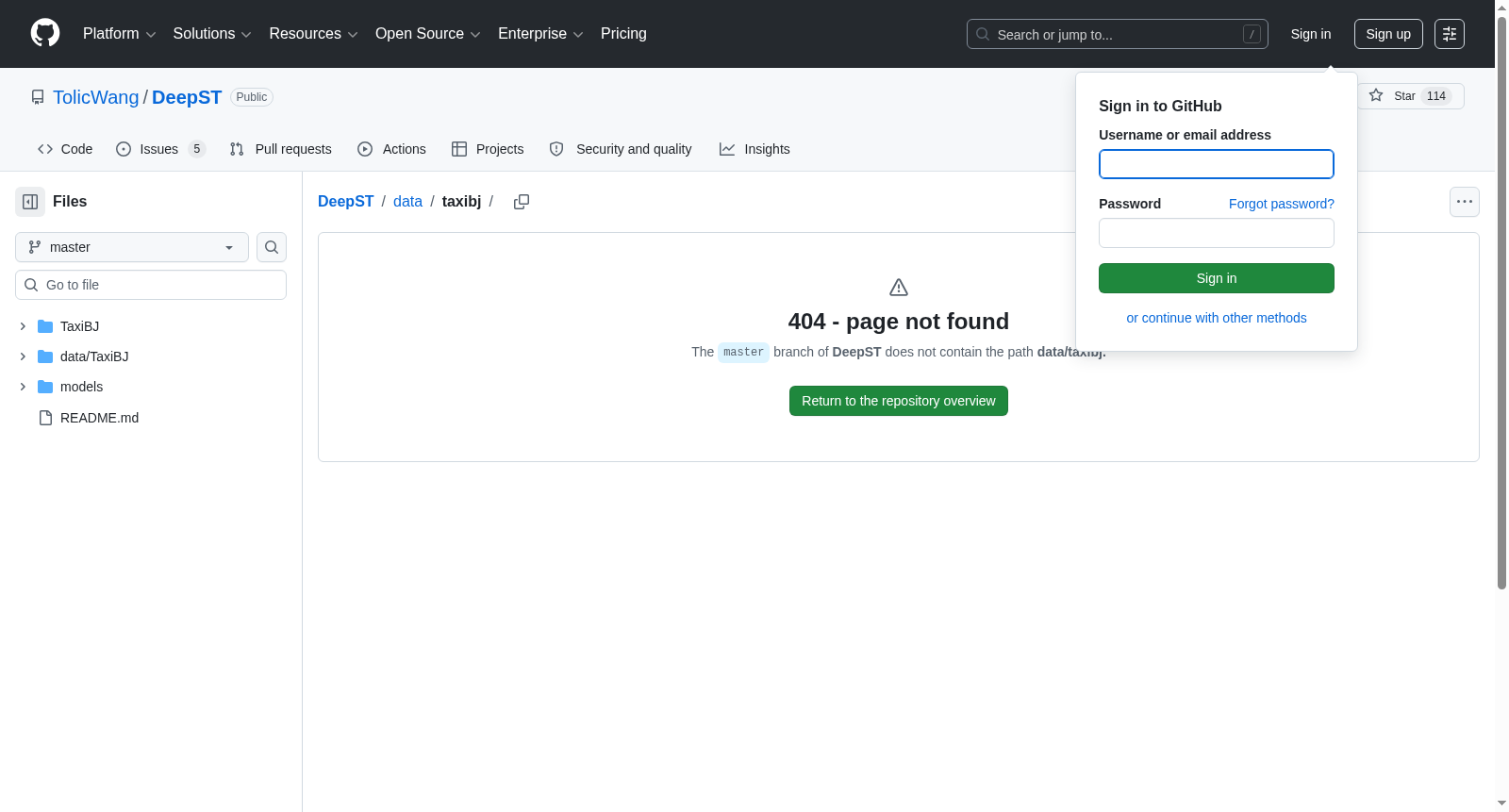Open the Insights tab
This screenshot has height=812, width=1509.
pyautogui.click(x=754, y=149)
